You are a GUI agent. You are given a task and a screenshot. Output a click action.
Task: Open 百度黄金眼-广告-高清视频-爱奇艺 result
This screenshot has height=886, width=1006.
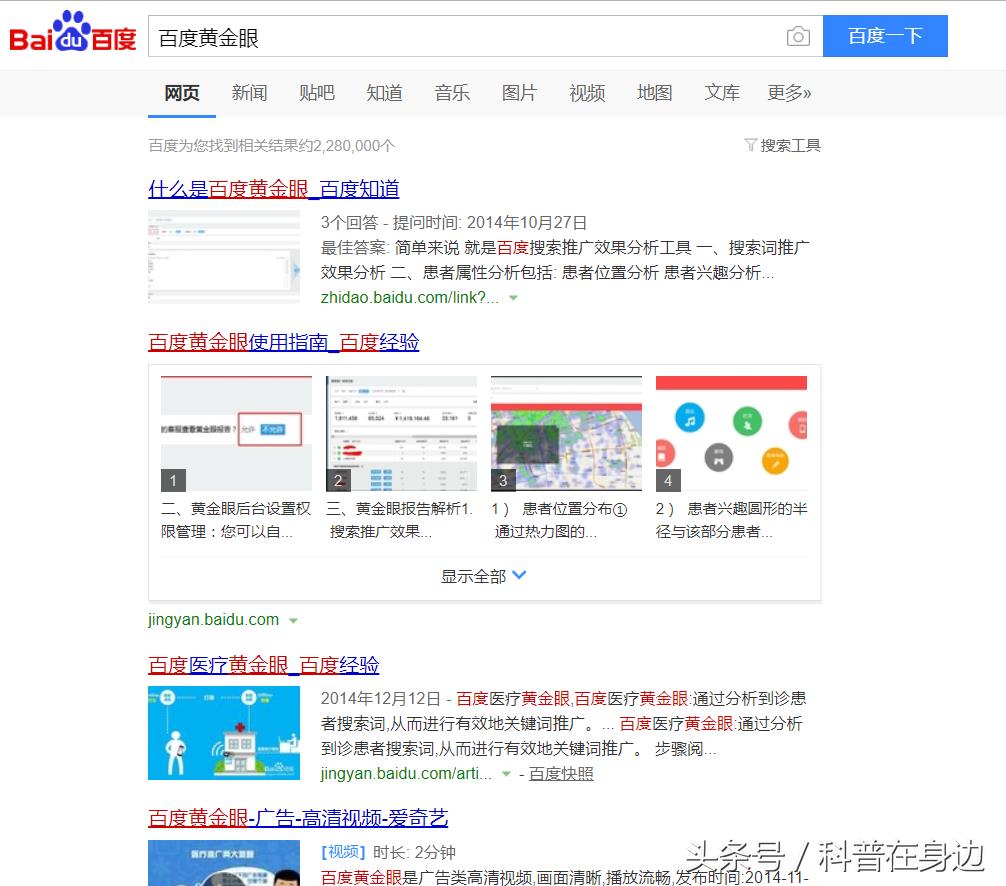click(x=298, y=818)
